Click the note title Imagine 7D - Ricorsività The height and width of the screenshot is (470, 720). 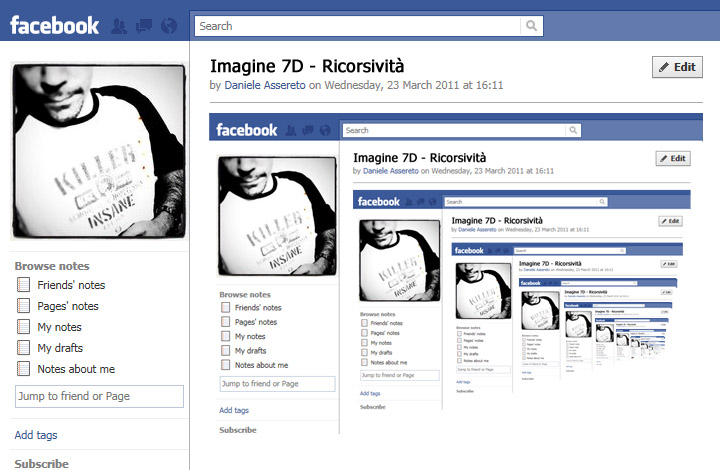pos(307,66)
